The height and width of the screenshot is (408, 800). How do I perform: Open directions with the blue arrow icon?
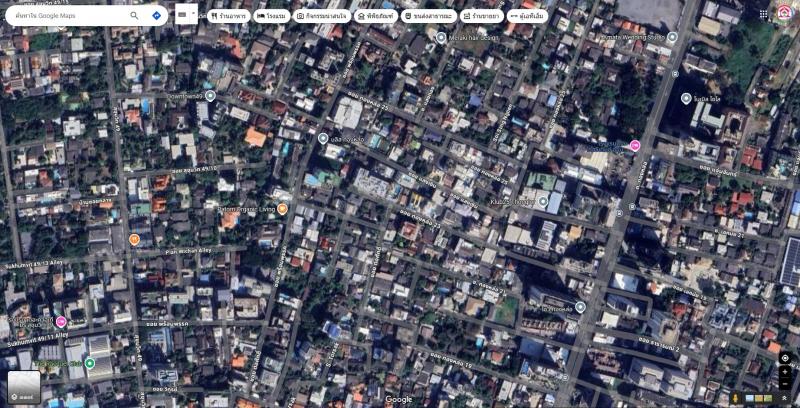tap(157, 16)
